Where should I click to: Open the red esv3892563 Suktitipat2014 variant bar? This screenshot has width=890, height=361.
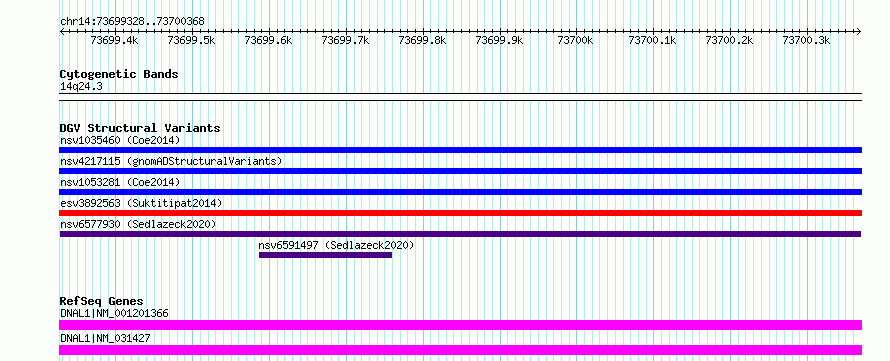click(460, 213)
